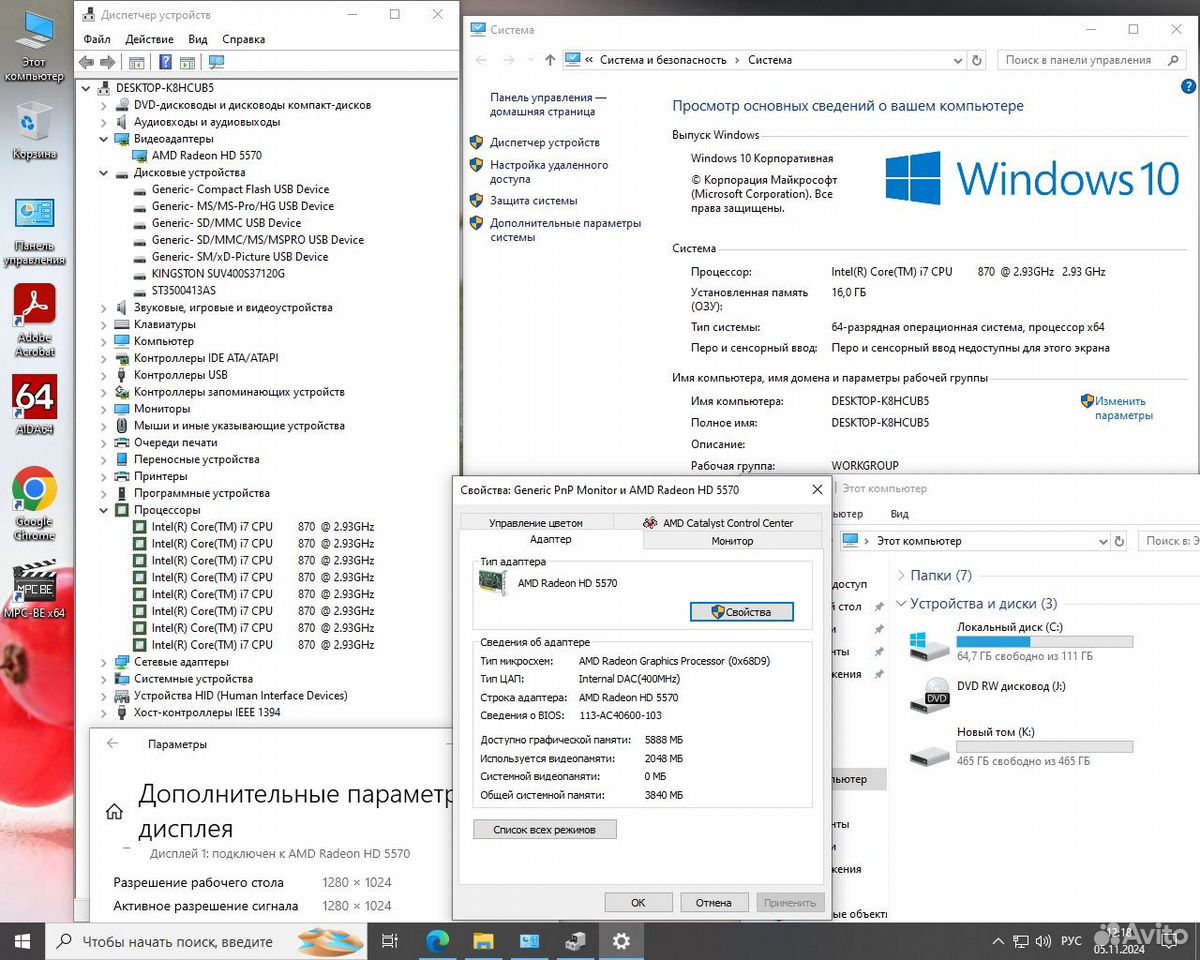Open Защита системы link
The height and width of the screenshot is (960, 1200).
pyautogui.click(x=534, y=201)
